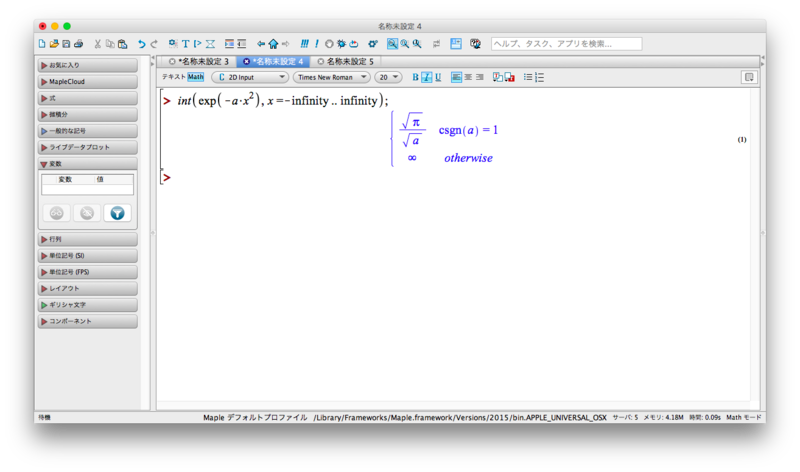This screenshot has width=800, height=472.
Task: Open the gear settings icon in the toolbar
Action: coord(373,44)
